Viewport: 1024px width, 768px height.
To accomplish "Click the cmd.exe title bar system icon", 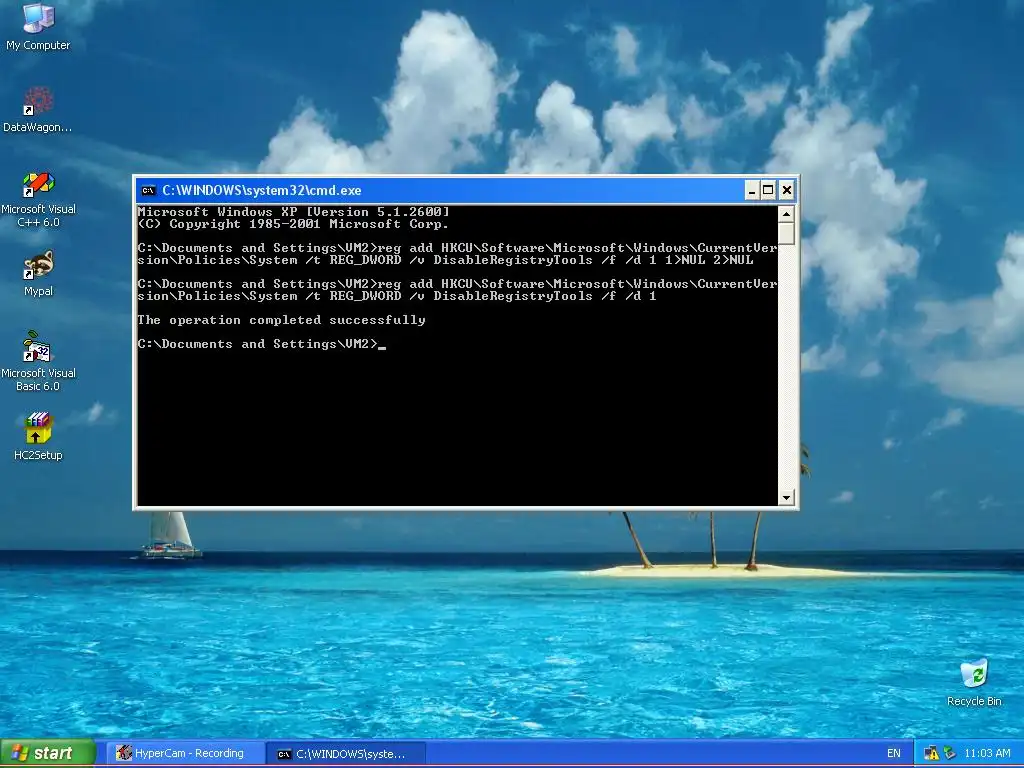I will click(149, 191).
